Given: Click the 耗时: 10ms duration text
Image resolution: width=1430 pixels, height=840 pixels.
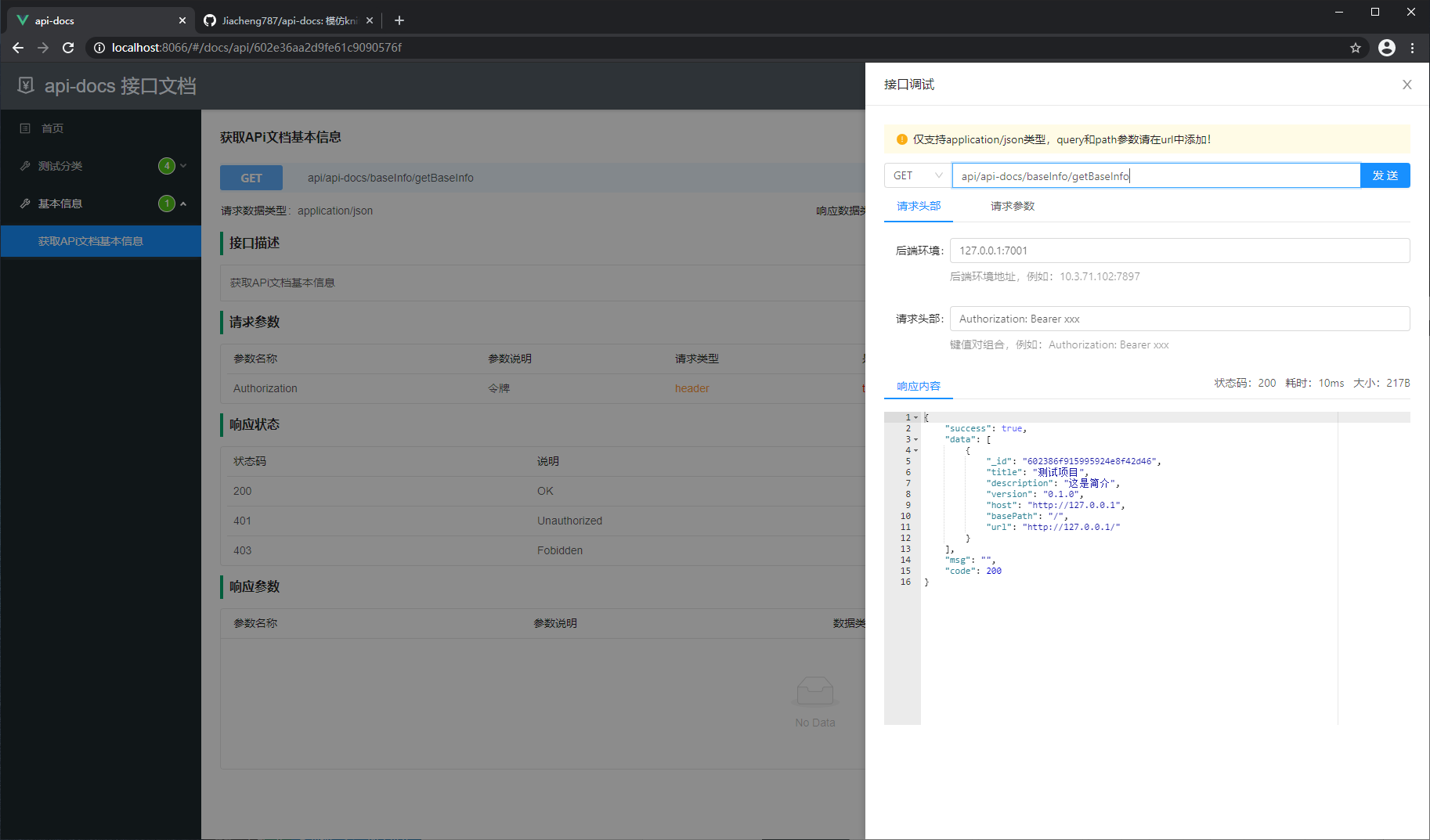Looking at the screenshot, I should pyautogui.click(x=1315, y=383).
